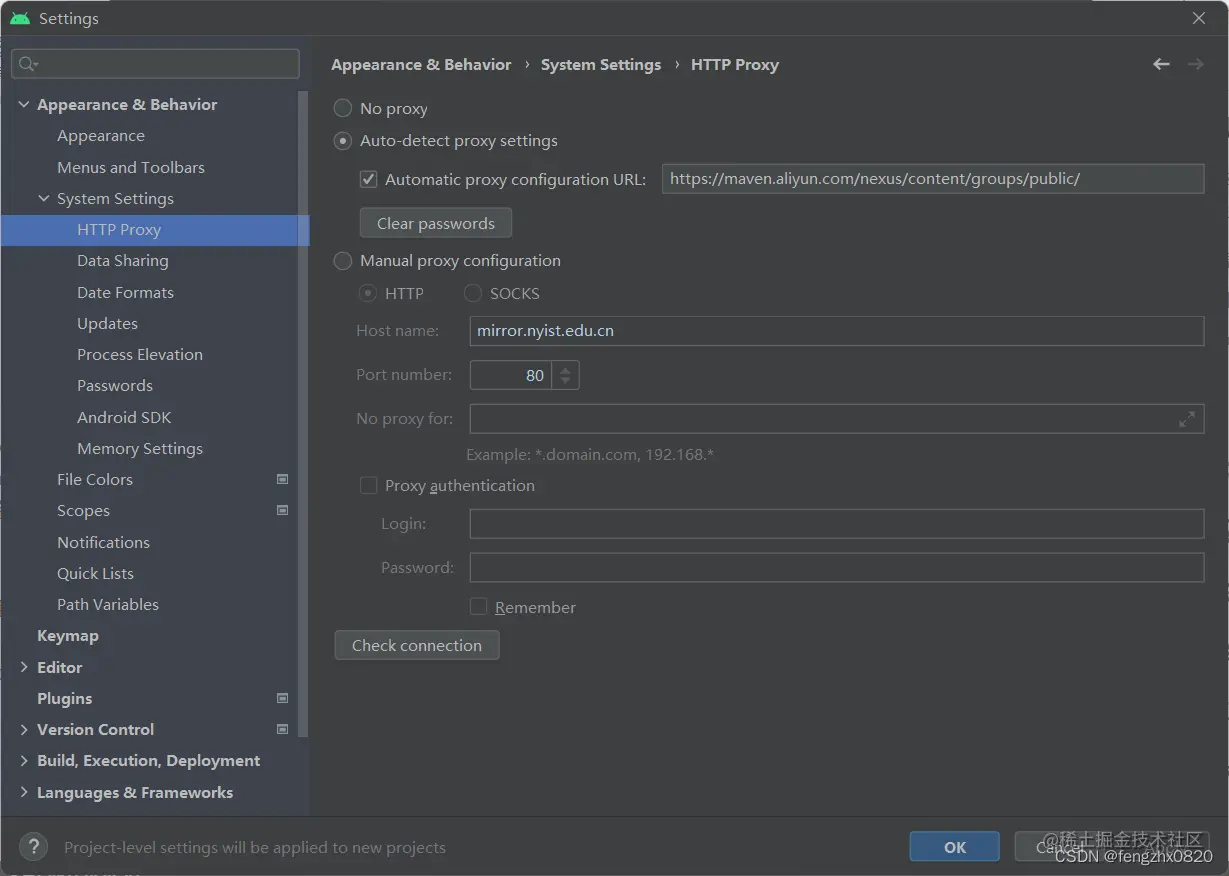Image resolution: width=1229 pixels, height=876 pixels.
Task: Click the project-level icon beside Scopes
Action: click(282, 510)
